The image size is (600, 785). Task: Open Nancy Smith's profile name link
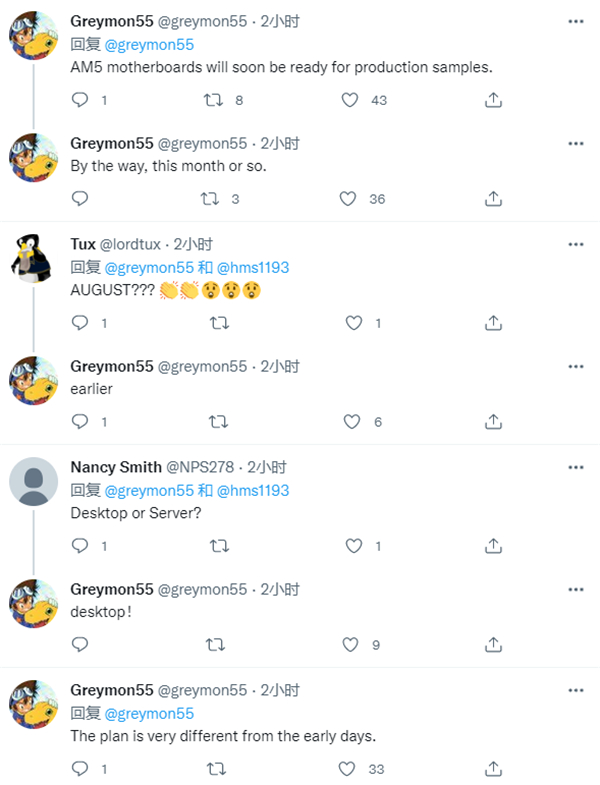pos(115,467)
